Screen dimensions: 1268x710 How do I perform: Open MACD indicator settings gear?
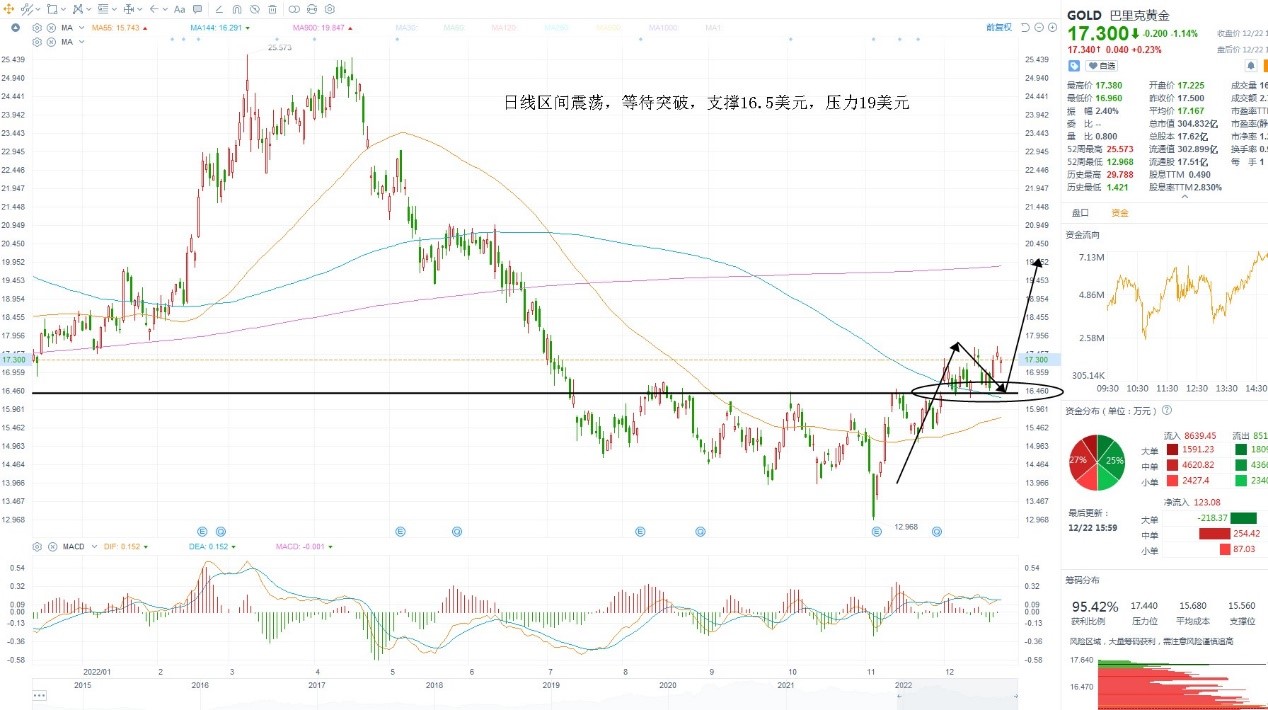click(37, 547)
